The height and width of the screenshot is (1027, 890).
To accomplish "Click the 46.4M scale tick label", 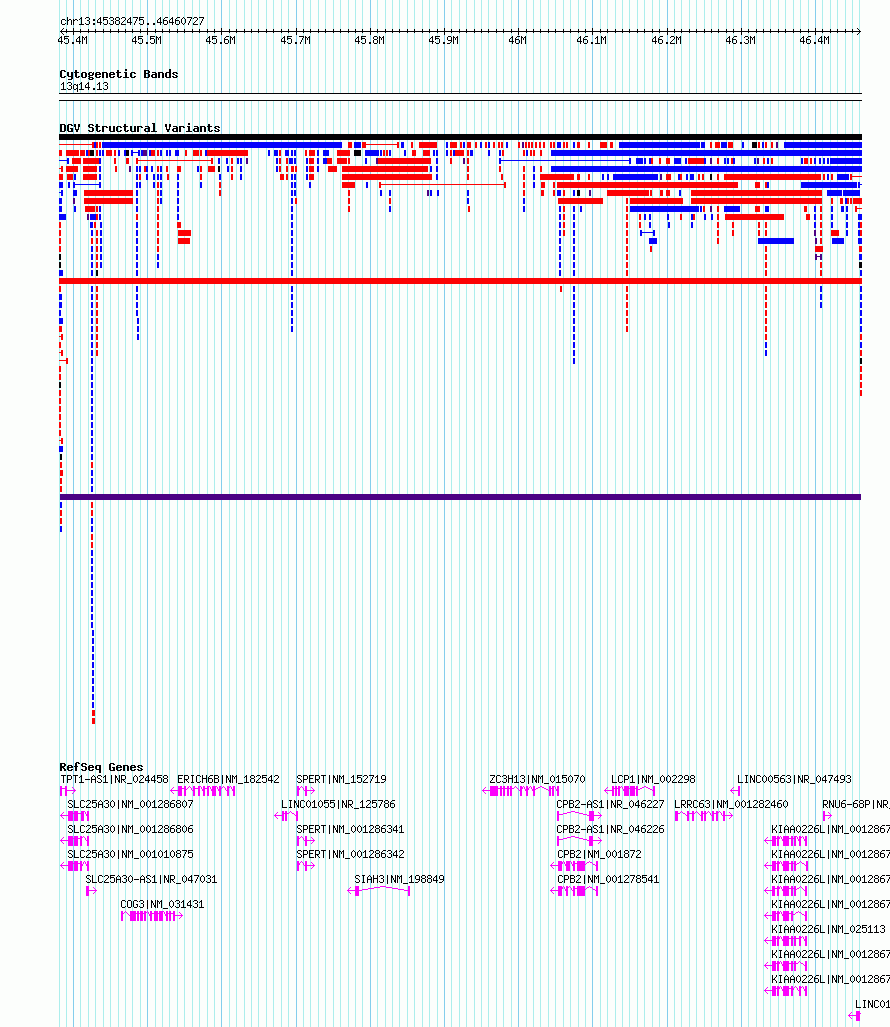I will pos(814,41).
